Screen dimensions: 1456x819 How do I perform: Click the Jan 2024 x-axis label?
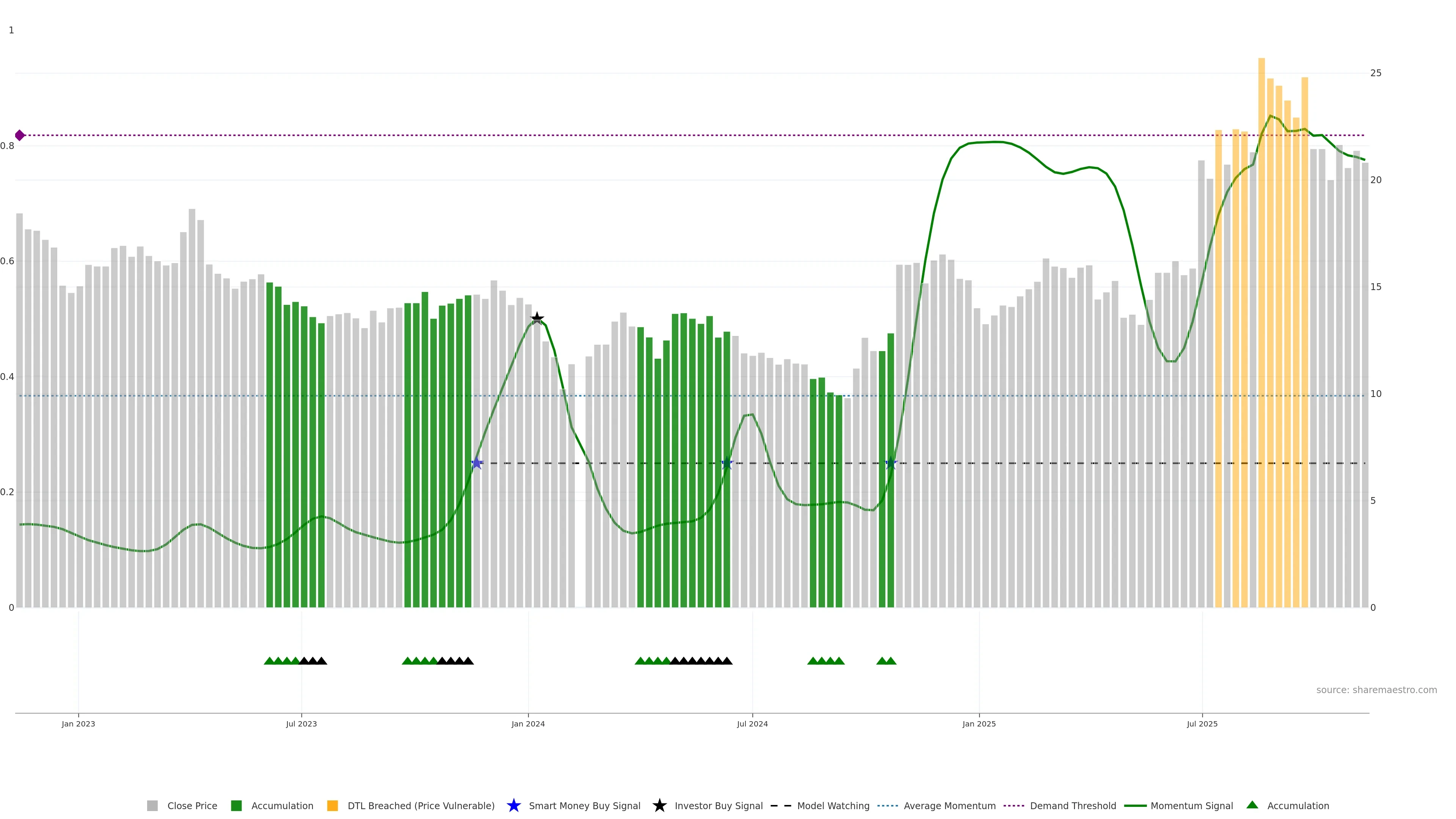tap(528, 724)
